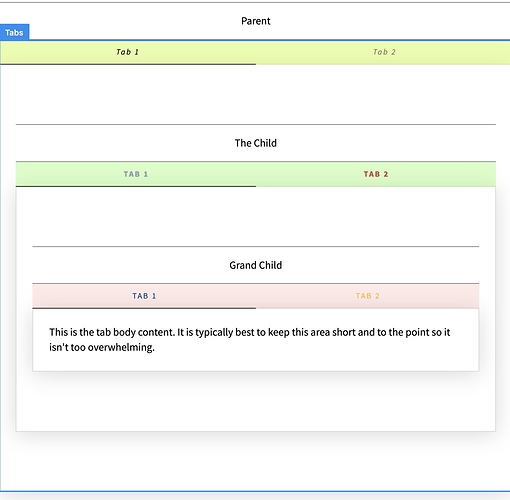Click the Parent headline text
The image size is (510, 500).
click(256, 21)
